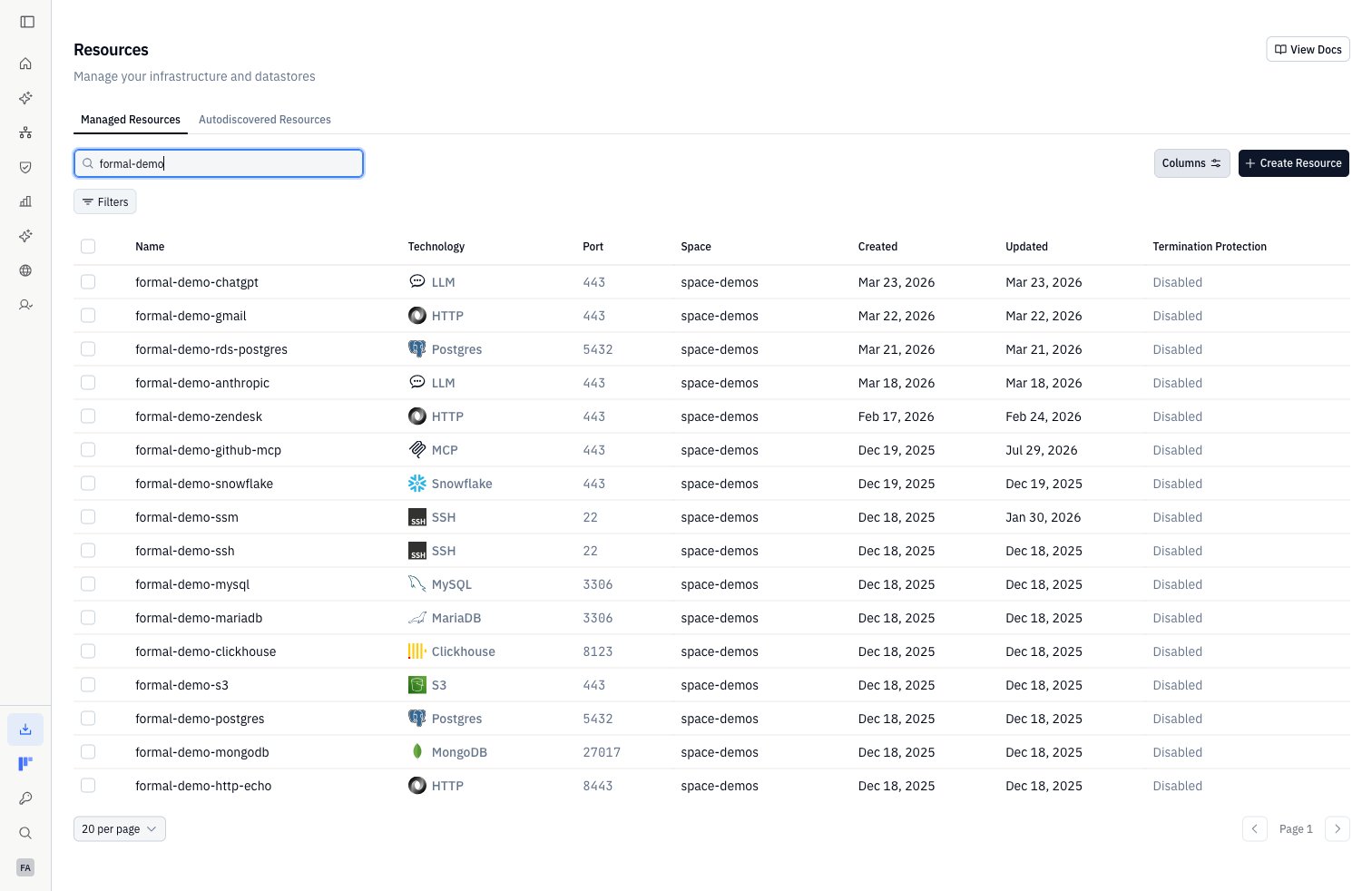Click the download icon in sidebar
Screen dimensions: 1372x891
[25, 729]
